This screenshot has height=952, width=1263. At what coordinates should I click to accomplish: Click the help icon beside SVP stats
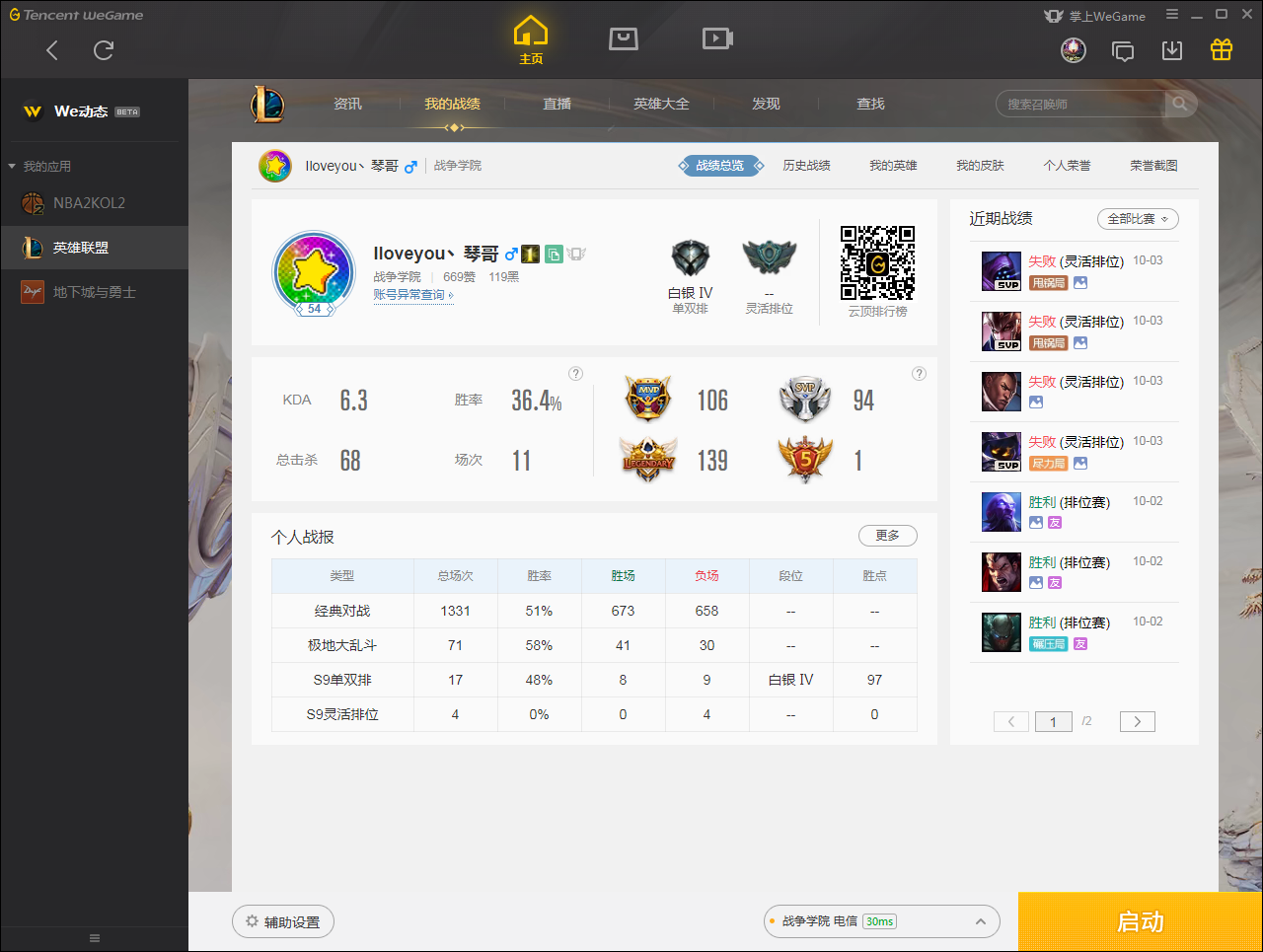920,374
